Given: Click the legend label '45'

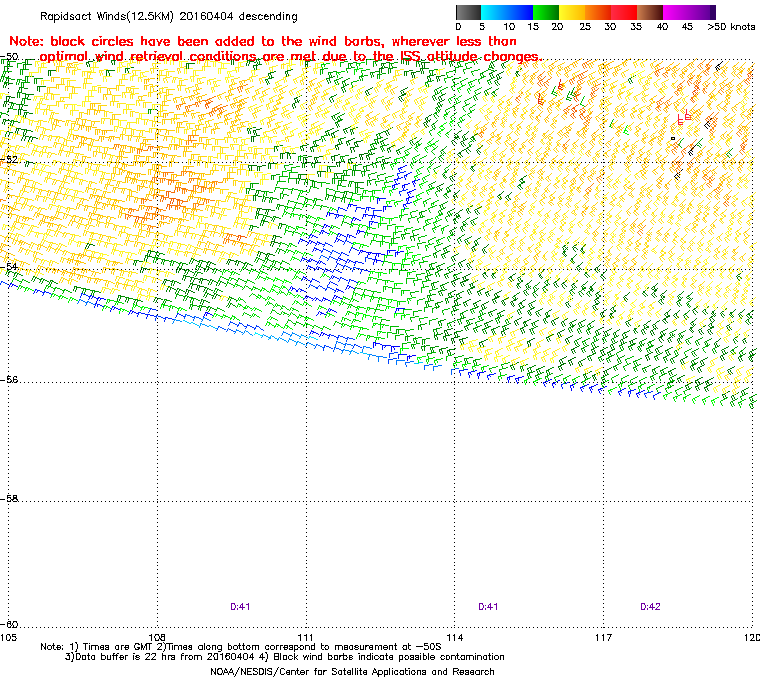Looking at the screenshot, I should (x=687, y=27).
